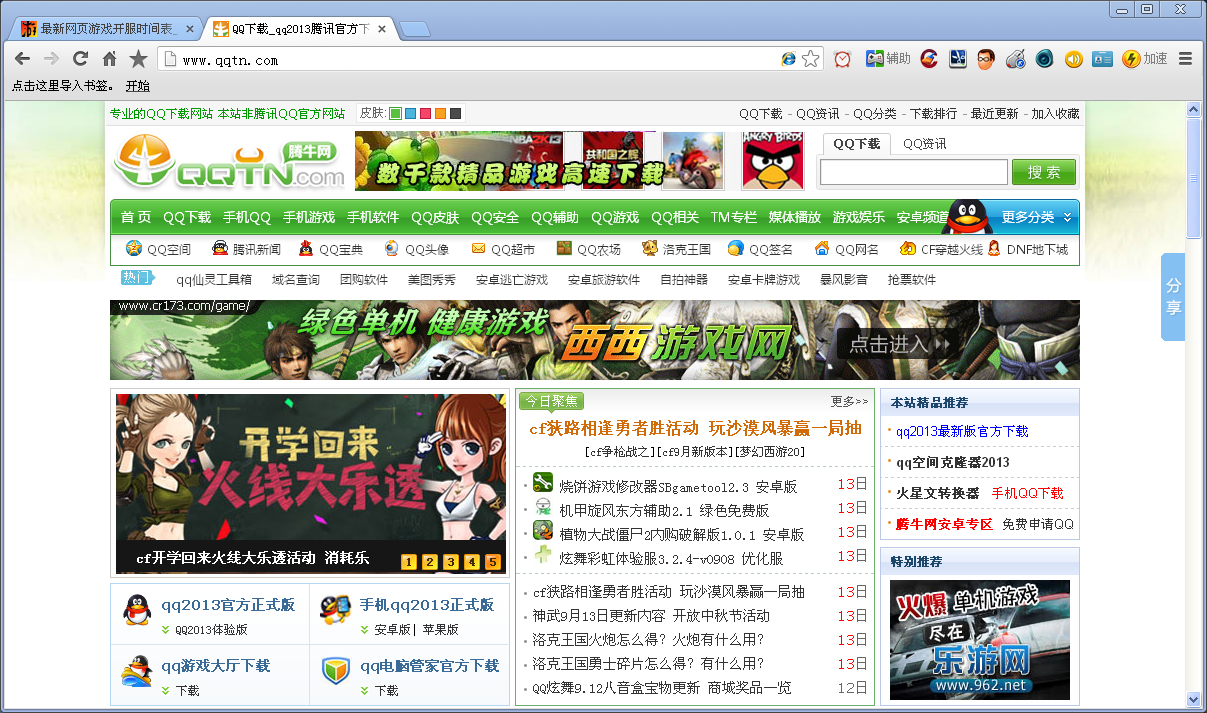Image resolution: width=1207 pixels, height=713 pixels.
Task: Open 手机游戏 in the navigation bar
Action: click(309, 217)
